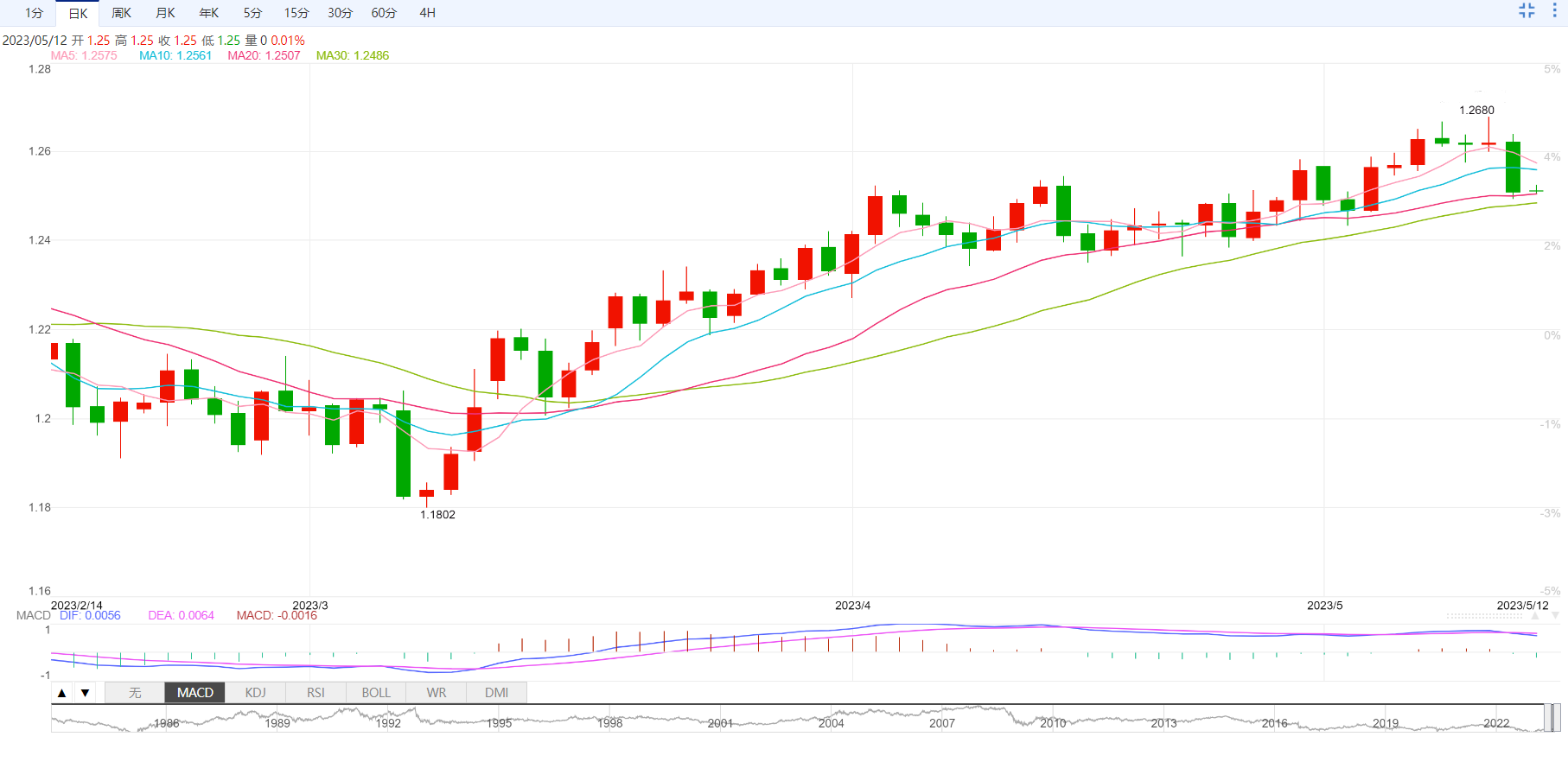Select the WR indicator button
The height and width of the screenshot is (762, 1568).
[x=437, y=693]
